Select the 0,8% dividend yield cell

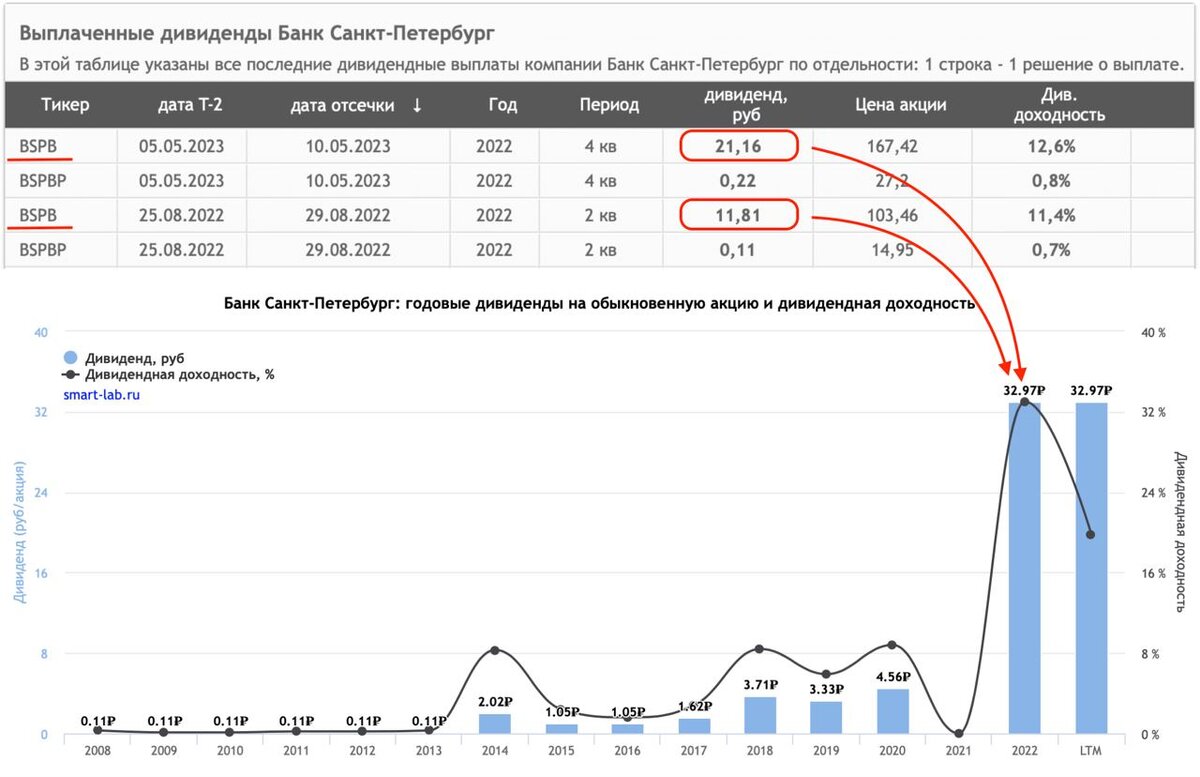(1050, 181)
